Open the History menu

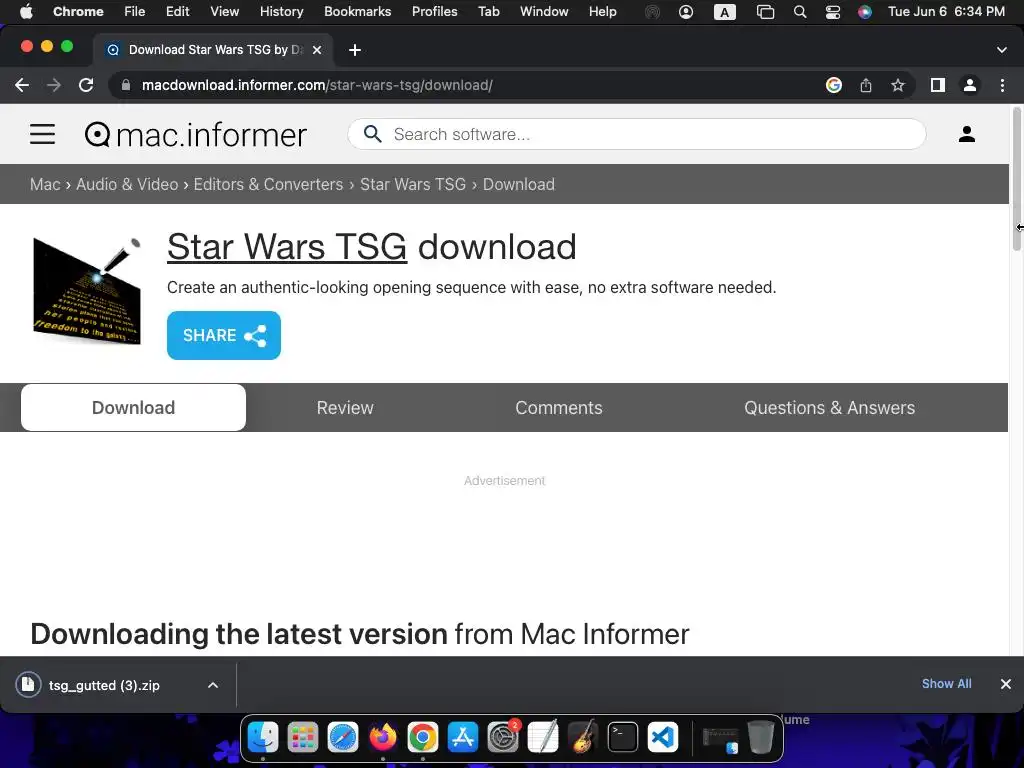(281, 11)
